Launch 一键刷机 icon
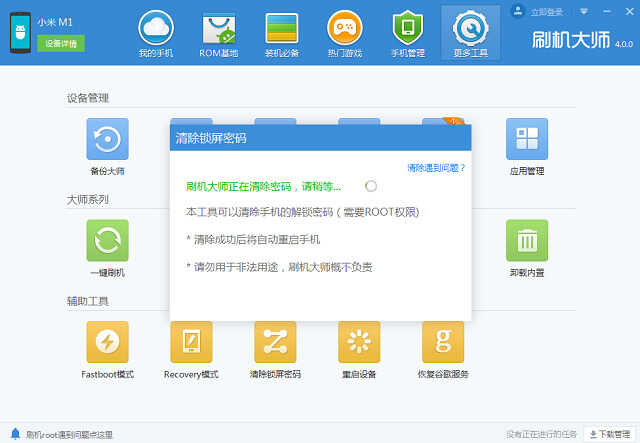This screenshot has height=443, width=640. pyautogui.click(x=107, y=240)
